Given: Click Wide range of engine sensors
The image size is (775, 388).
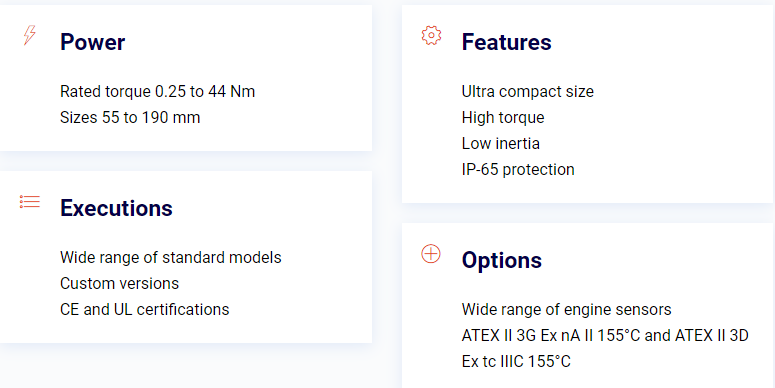Looking at the screenshot, I should tap(566, 309).
